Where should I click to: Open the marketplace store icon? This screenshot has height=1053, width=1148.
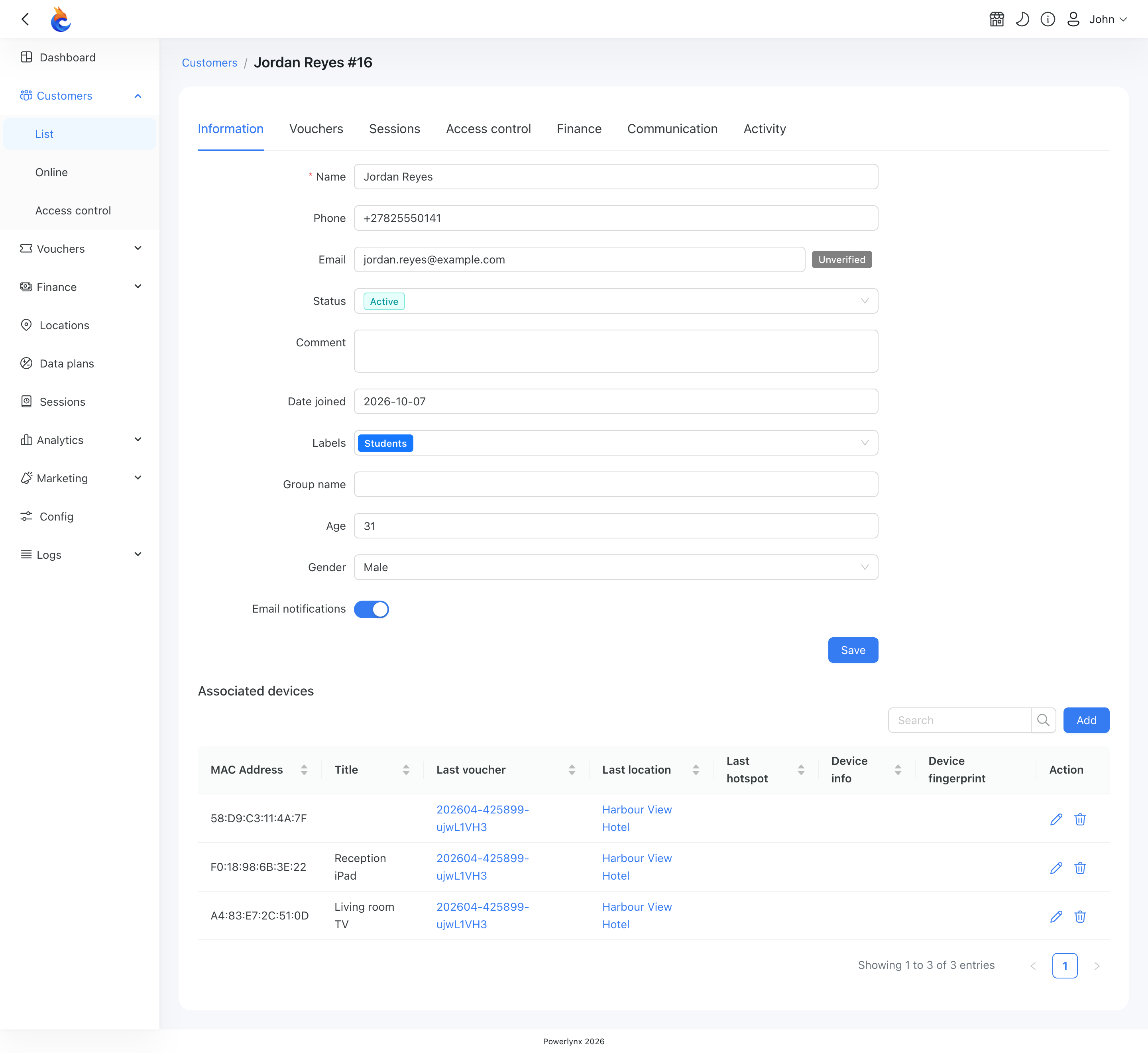(x=997, y=20)
